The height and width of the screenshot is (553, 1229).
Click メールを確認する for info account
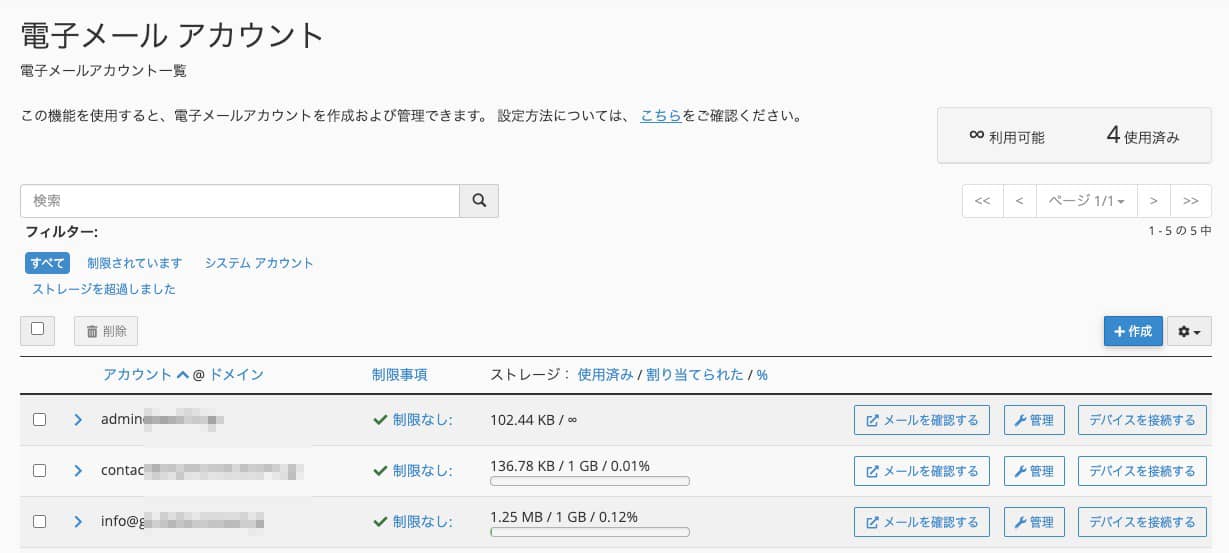pos(922,521)
